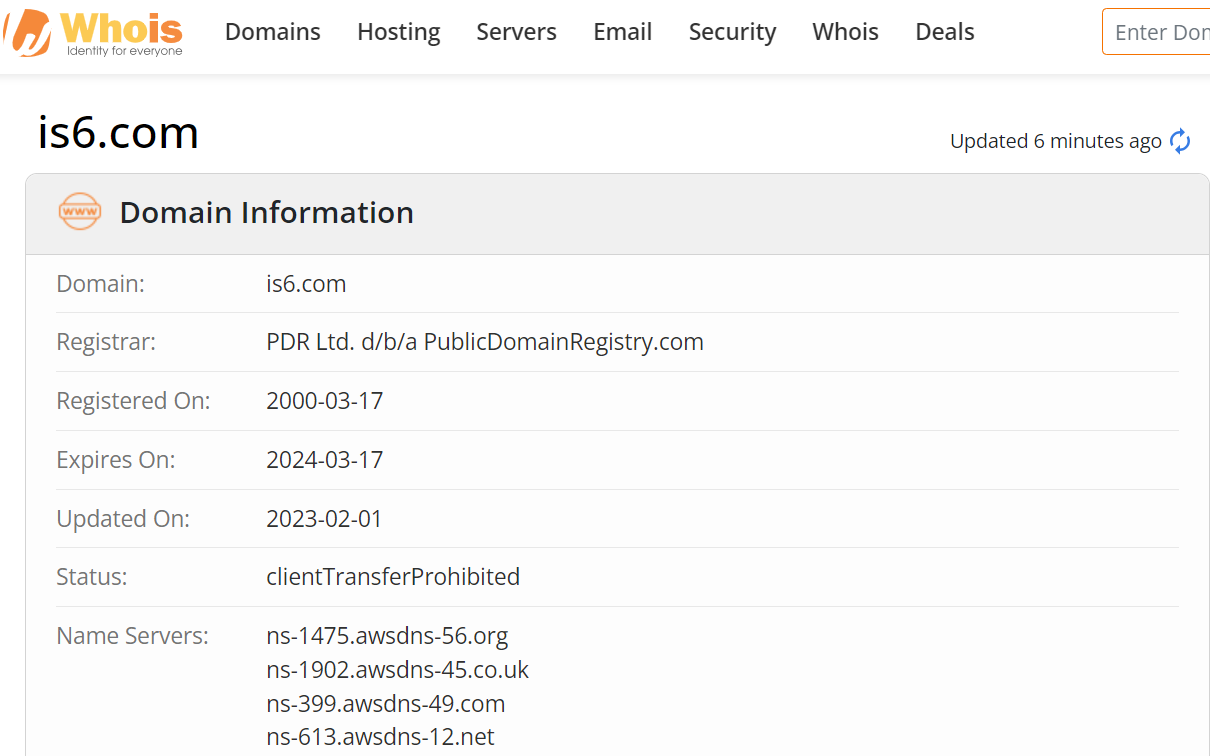Viewport: 1210px width, 756px height.
Task: Click the registrar PublicDomainRegistry.com text
Action: [564, 342]
